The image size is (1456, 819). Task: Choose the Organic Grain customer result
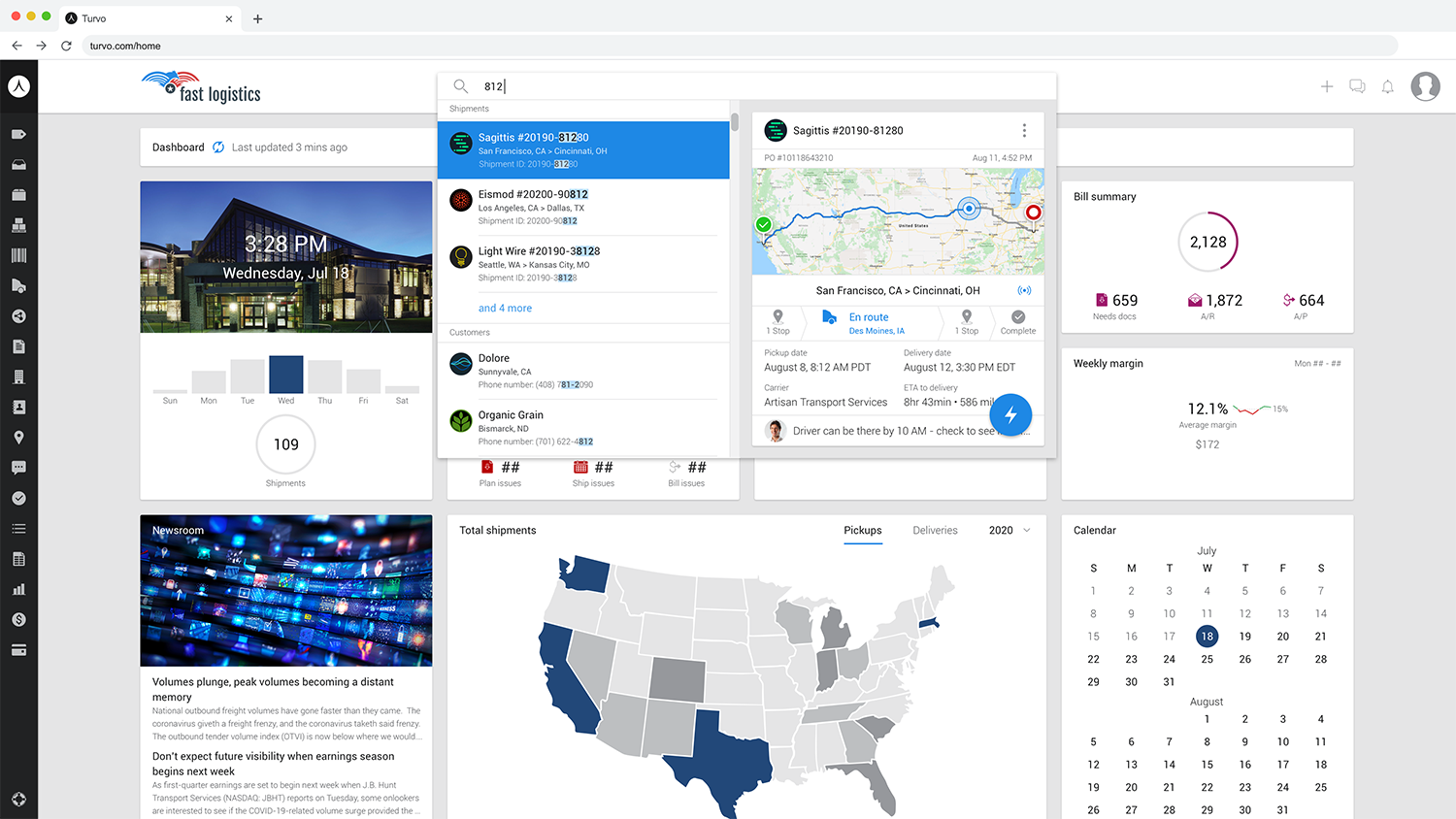582,427
